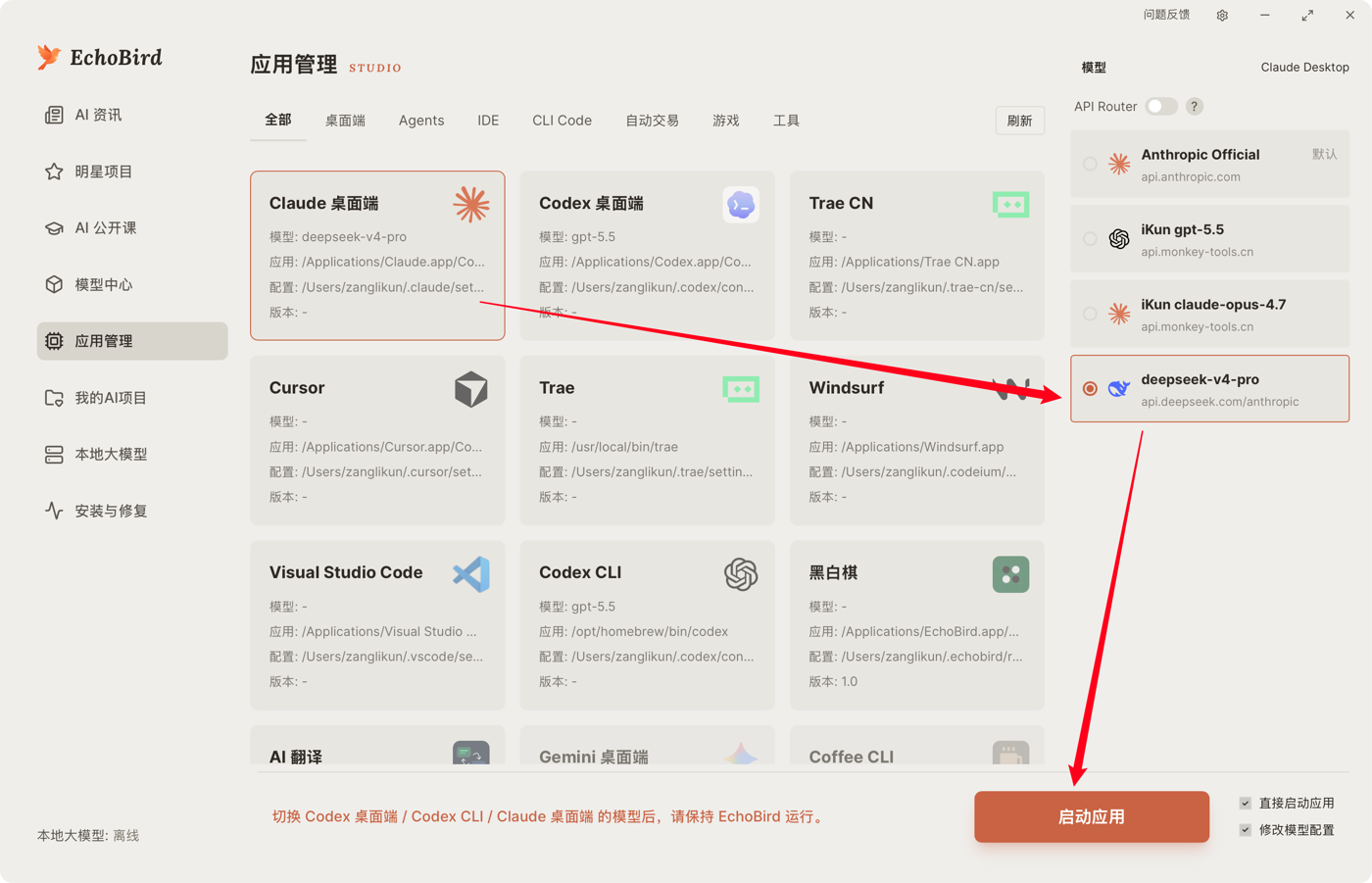Click the AI 翻译 app icon
Viewport: 1372px width, 883px height.
click(x=471, y=753)
